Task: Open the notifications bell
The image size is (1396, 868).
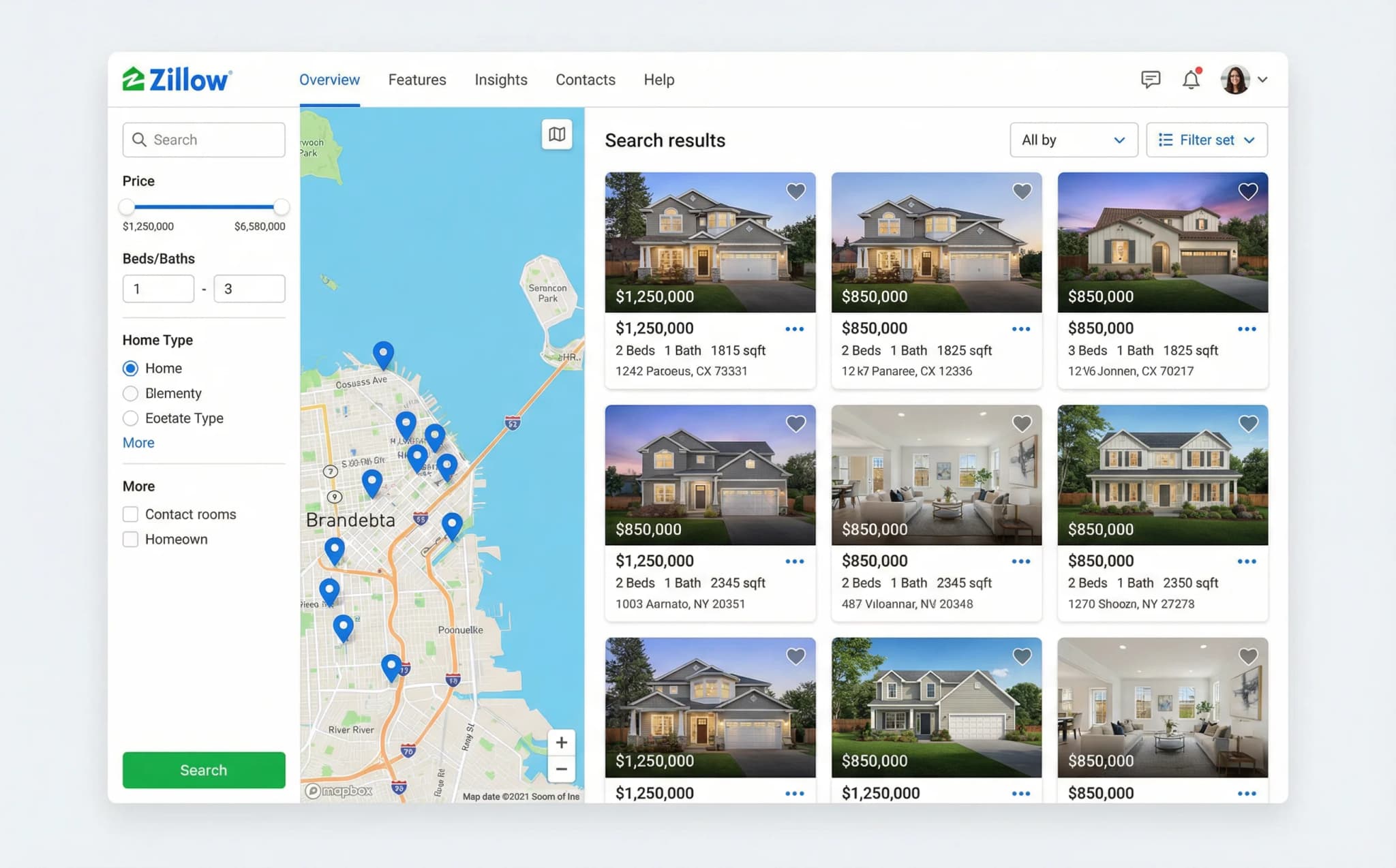Action: [x=1190, y=79]
